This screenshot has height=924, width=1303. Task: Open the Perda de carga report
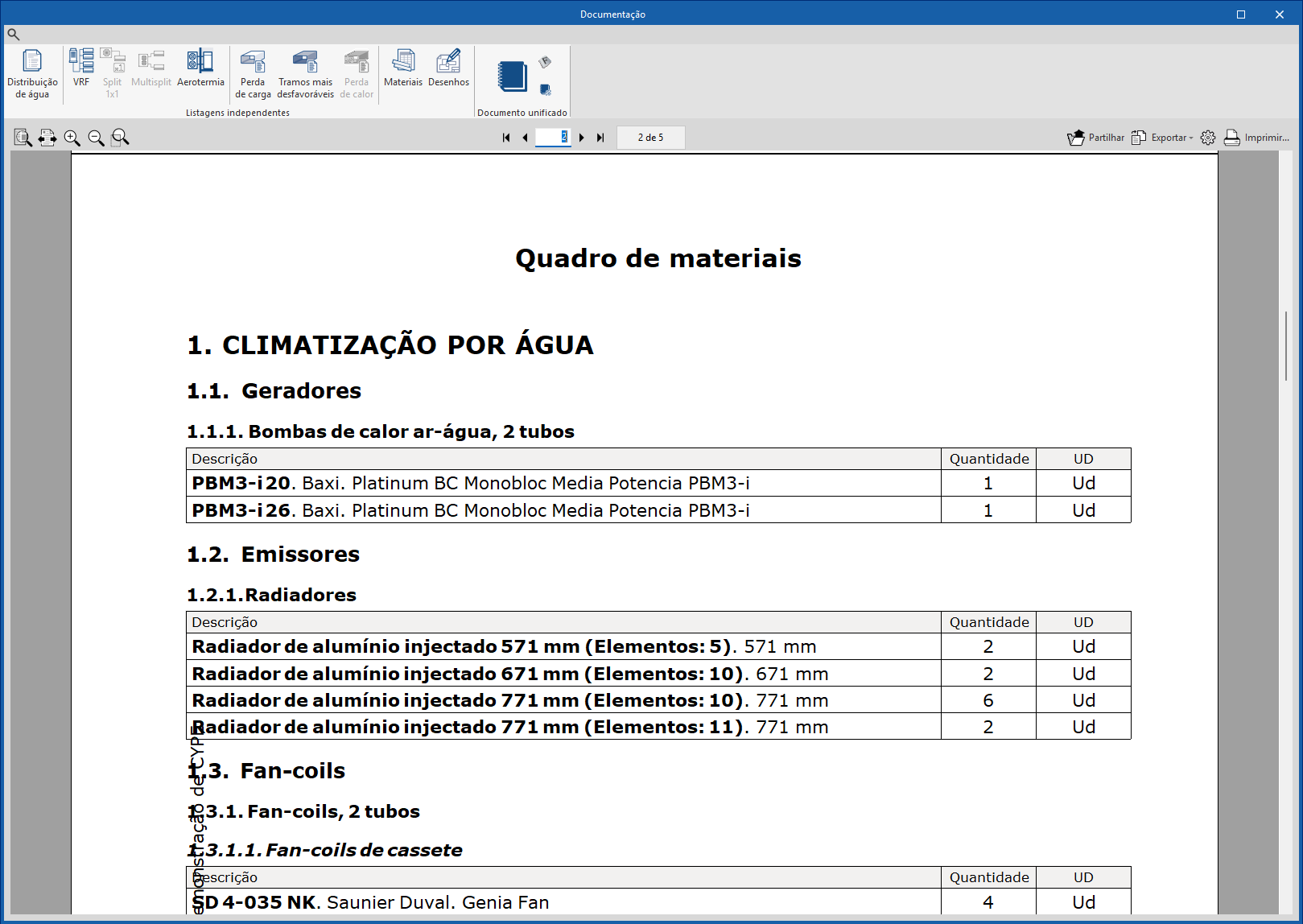tap(253, 74)
